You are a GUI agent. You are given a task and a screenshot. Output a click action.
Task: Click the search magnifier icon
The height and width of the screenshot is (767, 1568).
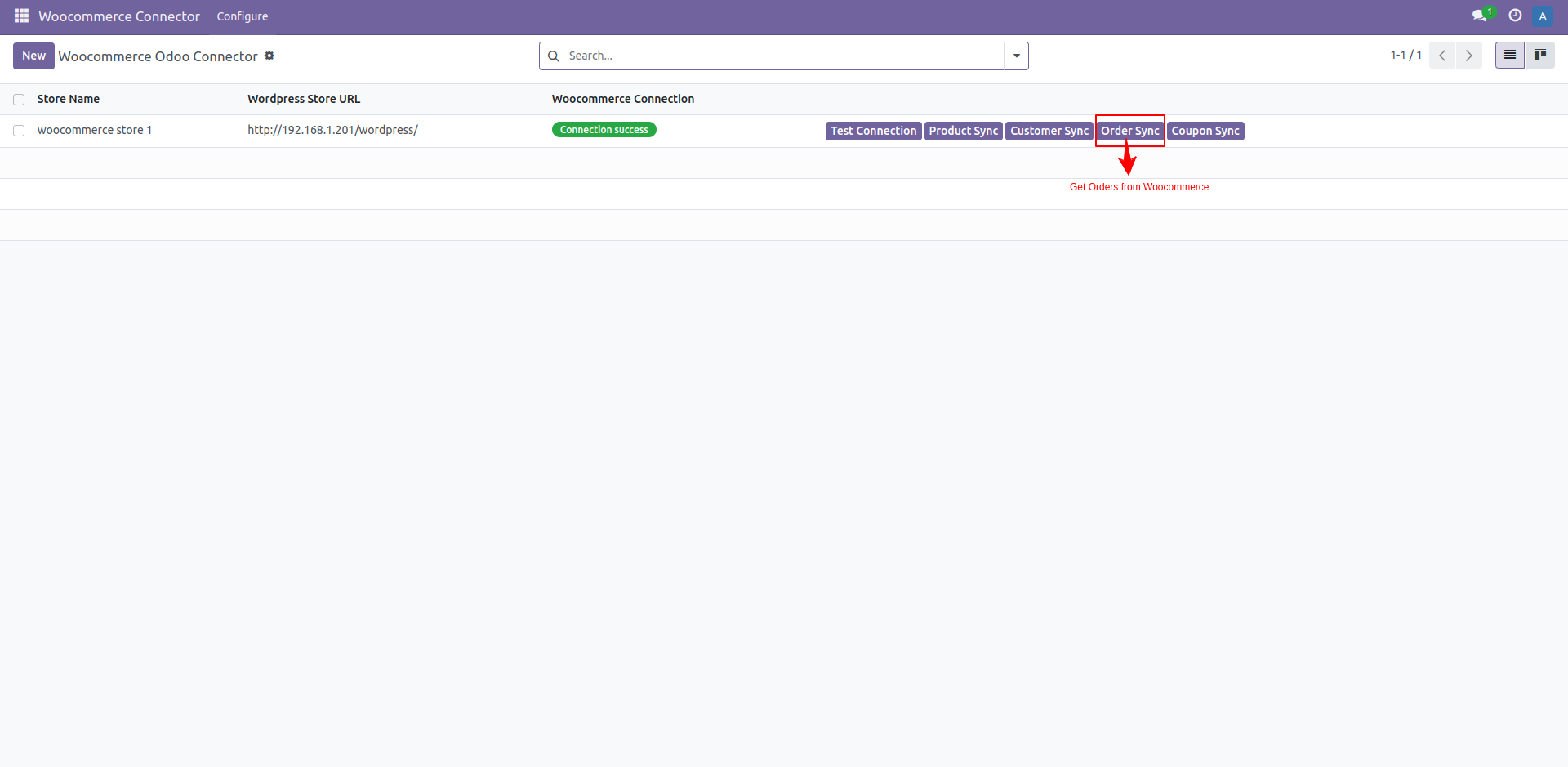[554, 56]
